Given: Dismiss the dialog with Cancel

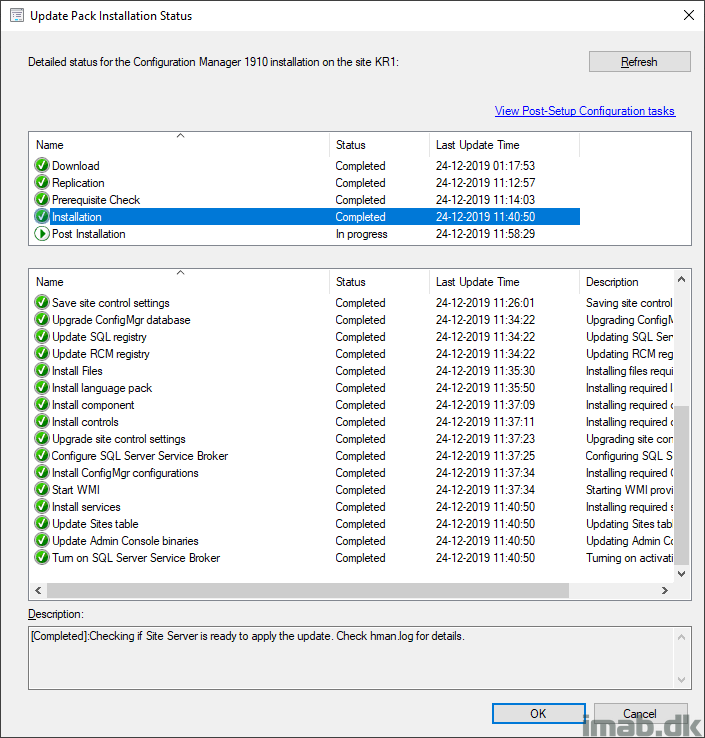Looking at the screenshot, I should tap(640, 714).
